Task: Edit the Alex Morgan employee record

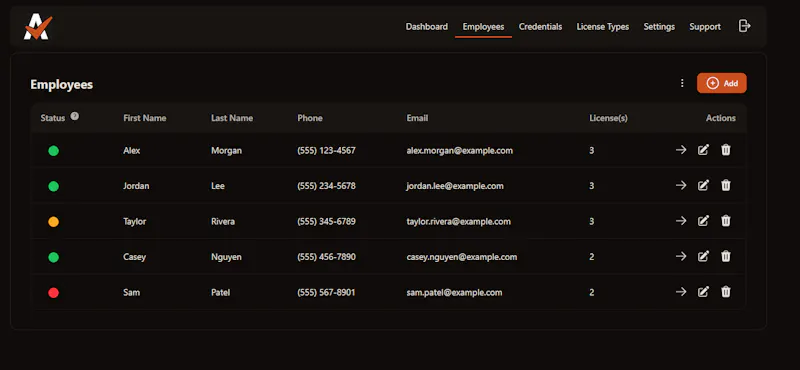Action: (x=703, y=150)
